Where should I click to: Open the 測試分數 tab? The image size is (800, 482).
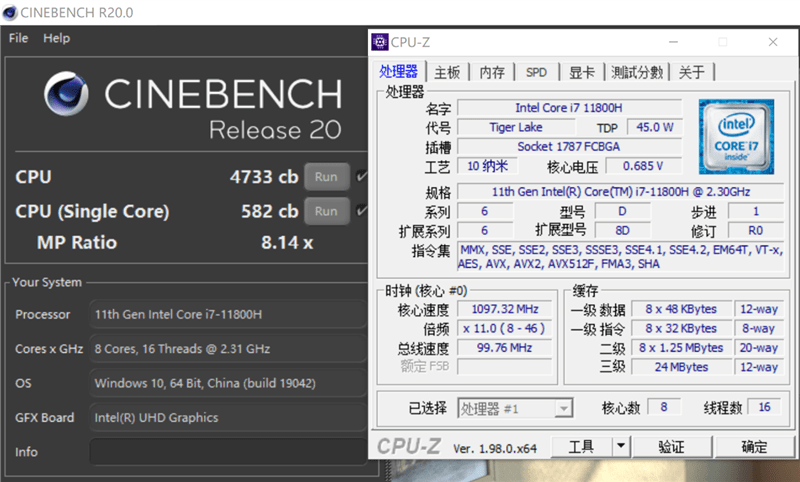(x=637, y=72)
